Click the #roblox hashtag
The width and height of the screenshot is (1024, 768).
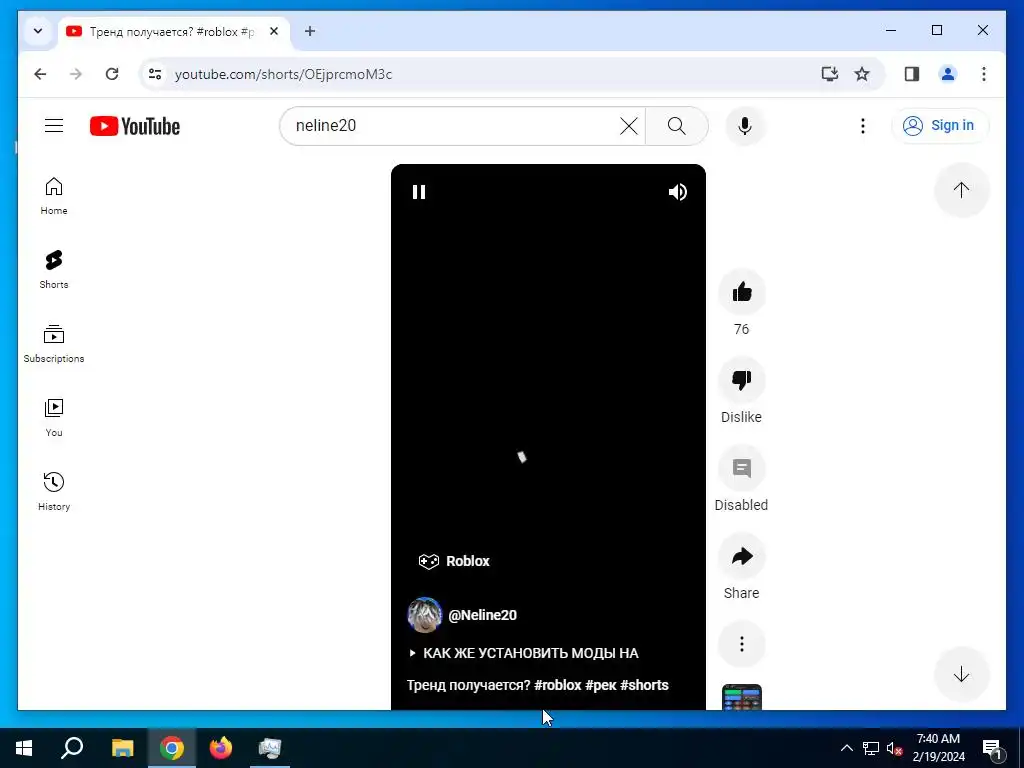tap(557, 685)
